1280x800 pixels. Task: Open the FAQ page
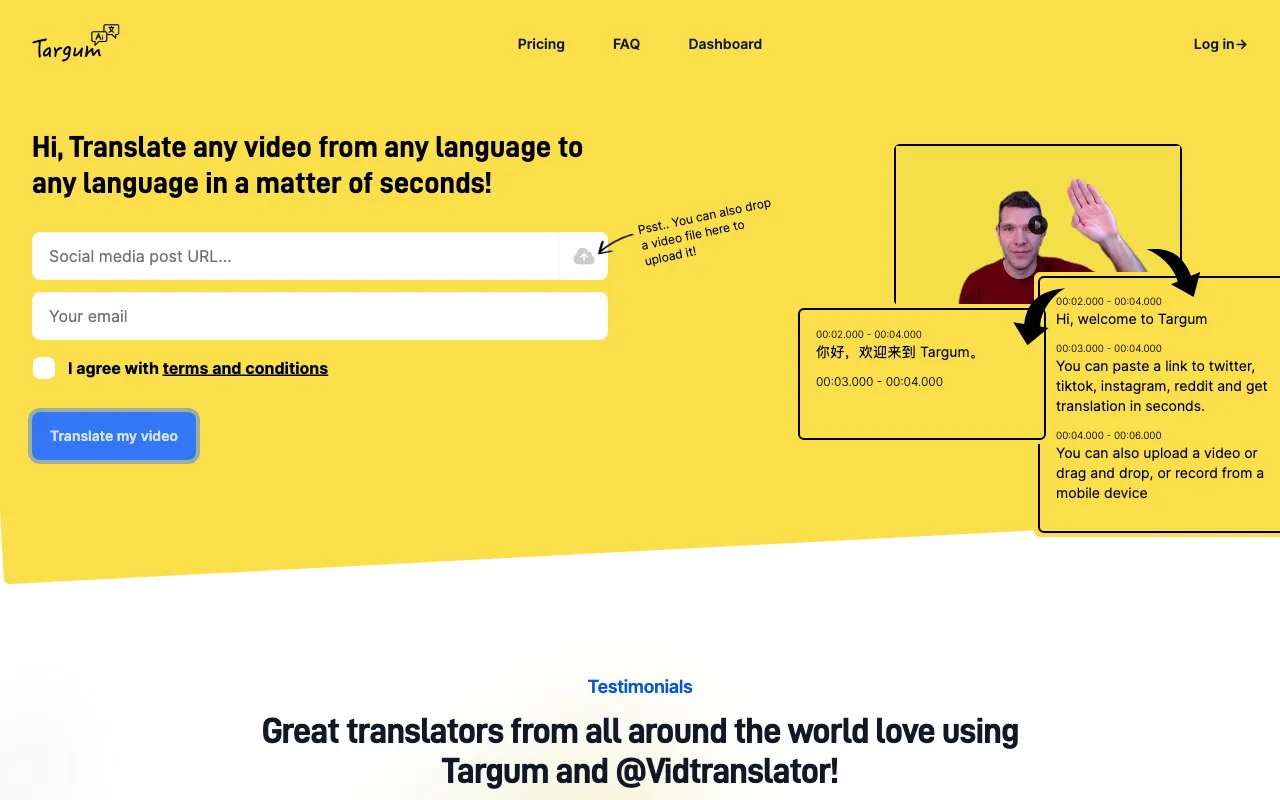[626, 44]
